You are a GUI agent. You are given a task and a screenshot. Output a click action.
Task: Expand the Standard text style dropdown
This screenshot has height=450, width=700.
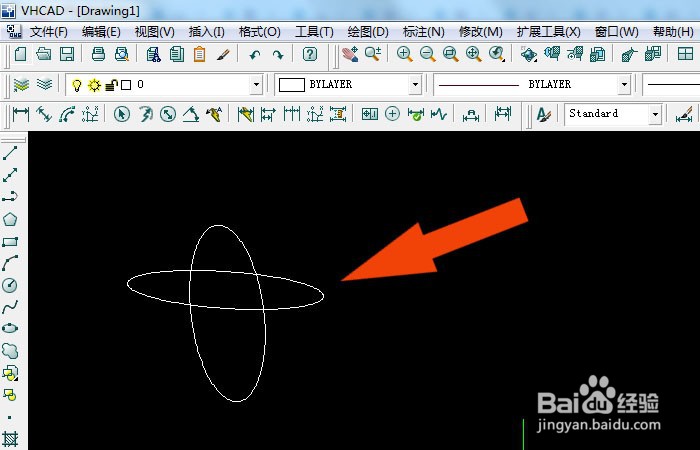[655, 114]
